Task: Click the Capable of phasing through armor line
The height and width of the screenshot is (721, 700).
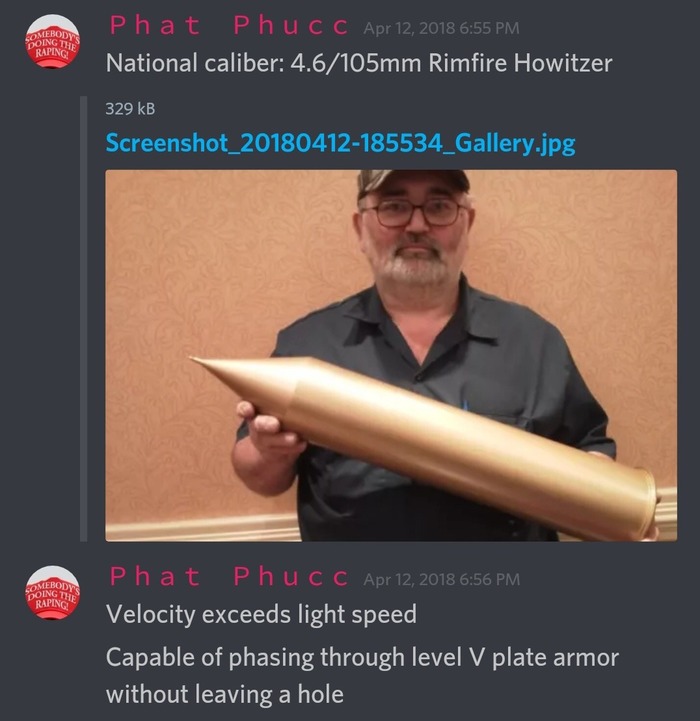Action: [x=362, y=657]
